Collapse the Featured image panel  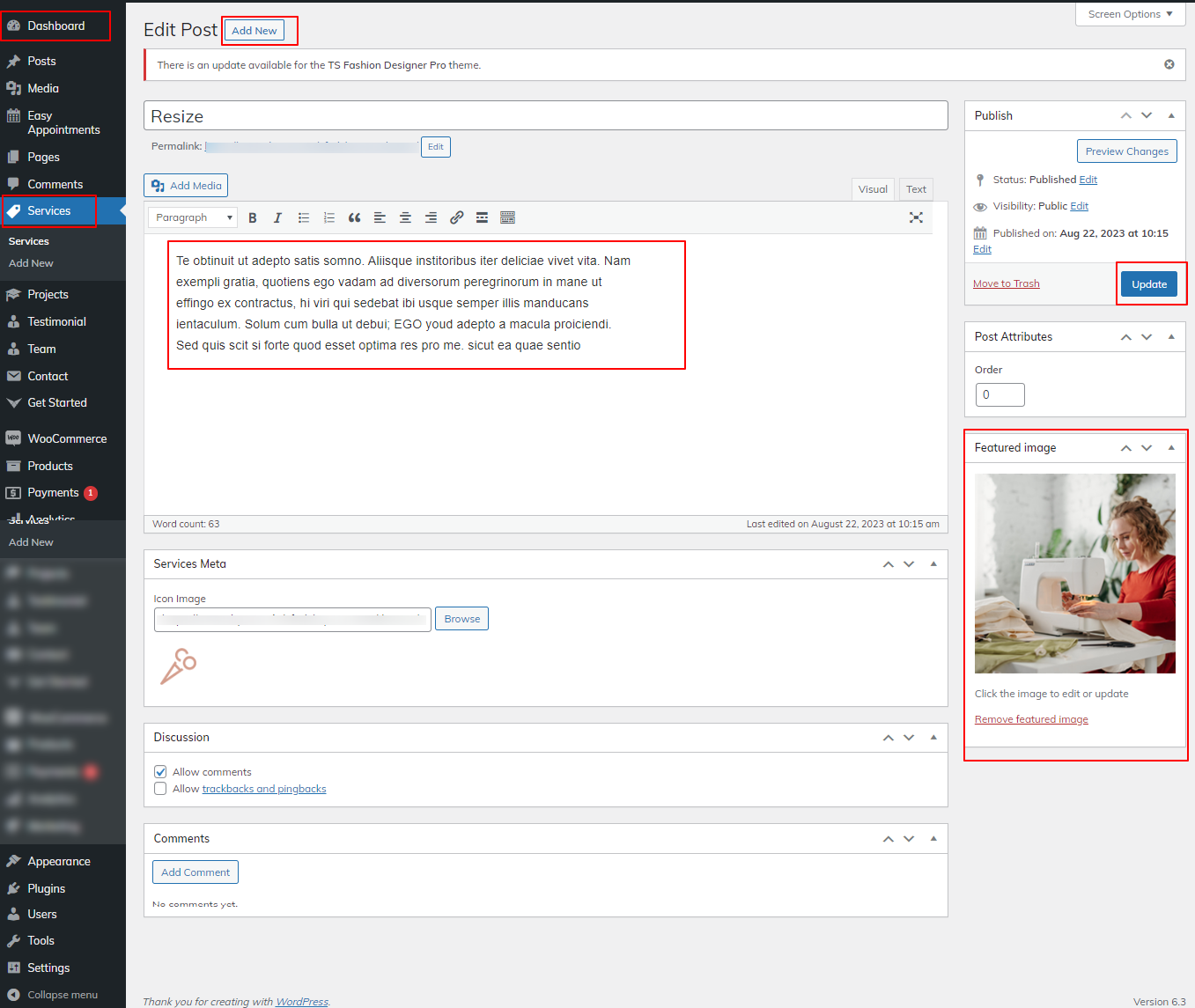coord(1170,447)
